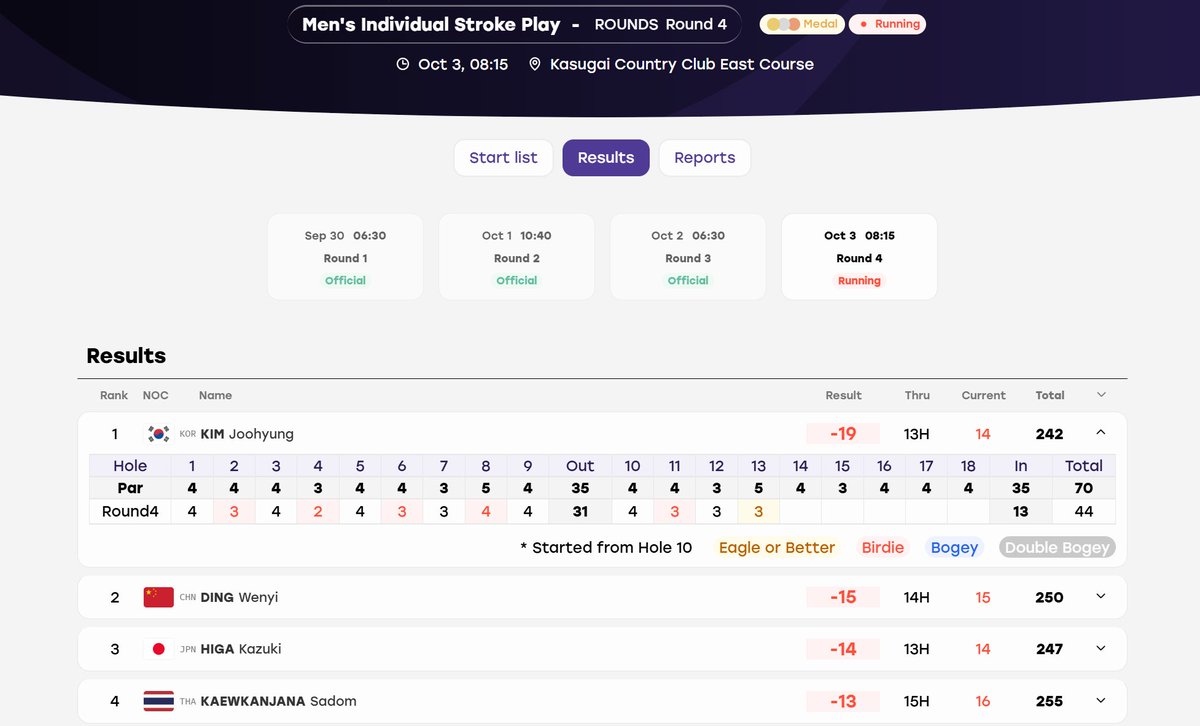This screenshot has width=1200, height=726.
Task: Click the Bogey legend swatch
Action: 954,548
